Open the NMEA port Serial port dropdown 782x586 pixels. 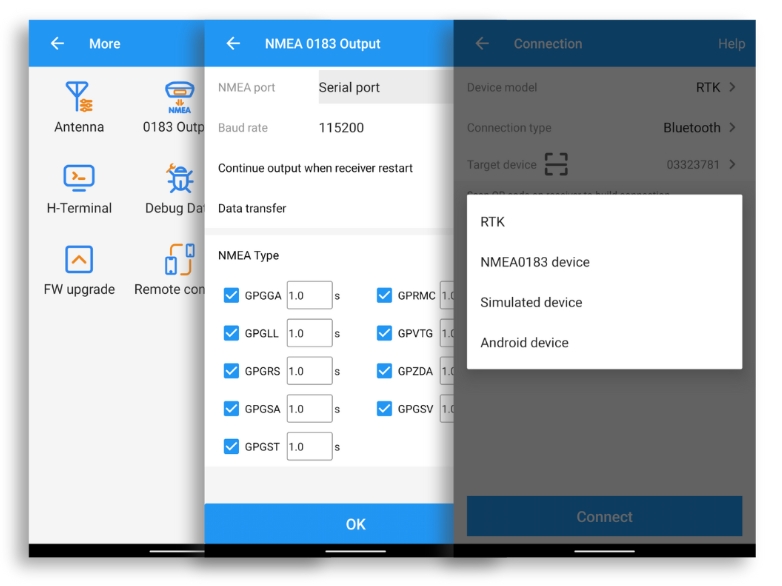coord(385,88)
